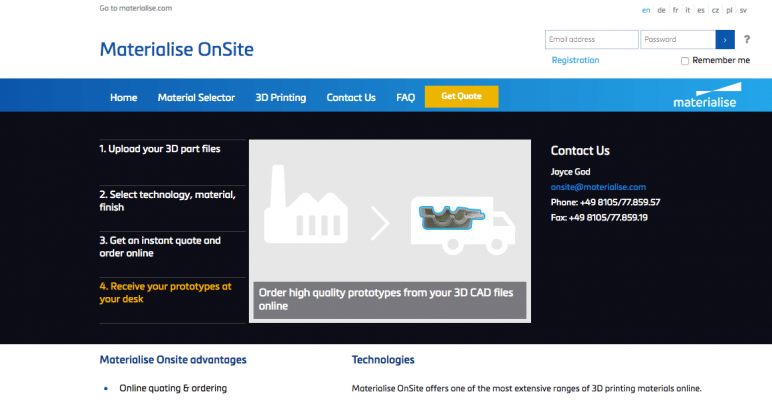Viewport: 772px width, 400px height.
Task: Click the Contact Us heading in the dark panel
Action: click(x=580, y=151)
